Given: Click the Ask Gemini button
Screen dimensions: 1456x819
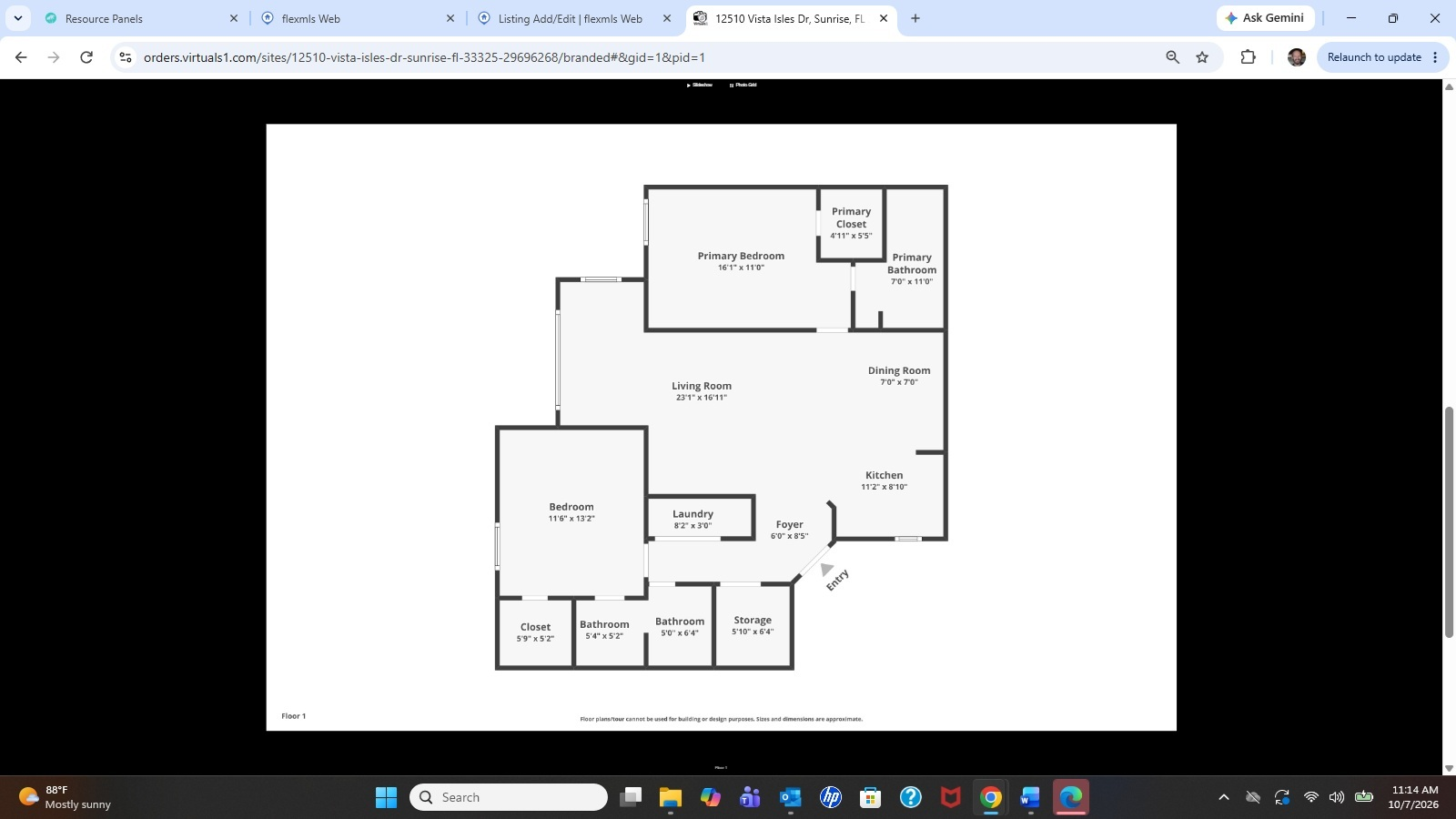Looking at the screenshot, I should (x=1265, y=18).
